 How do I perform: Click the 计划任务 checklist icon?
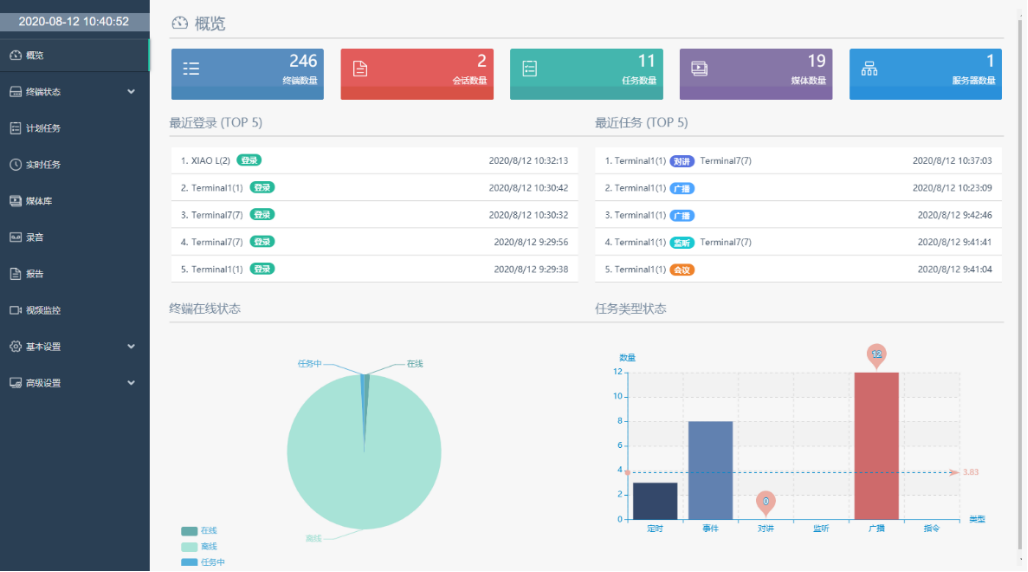pyautogui.click(x=15, y=128)
